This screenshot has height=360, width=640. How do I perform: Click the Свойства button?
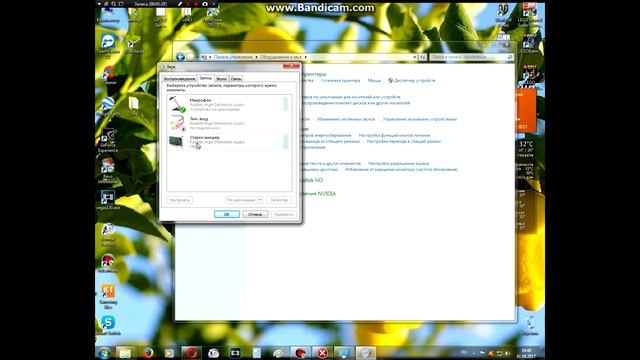[279, 200]
